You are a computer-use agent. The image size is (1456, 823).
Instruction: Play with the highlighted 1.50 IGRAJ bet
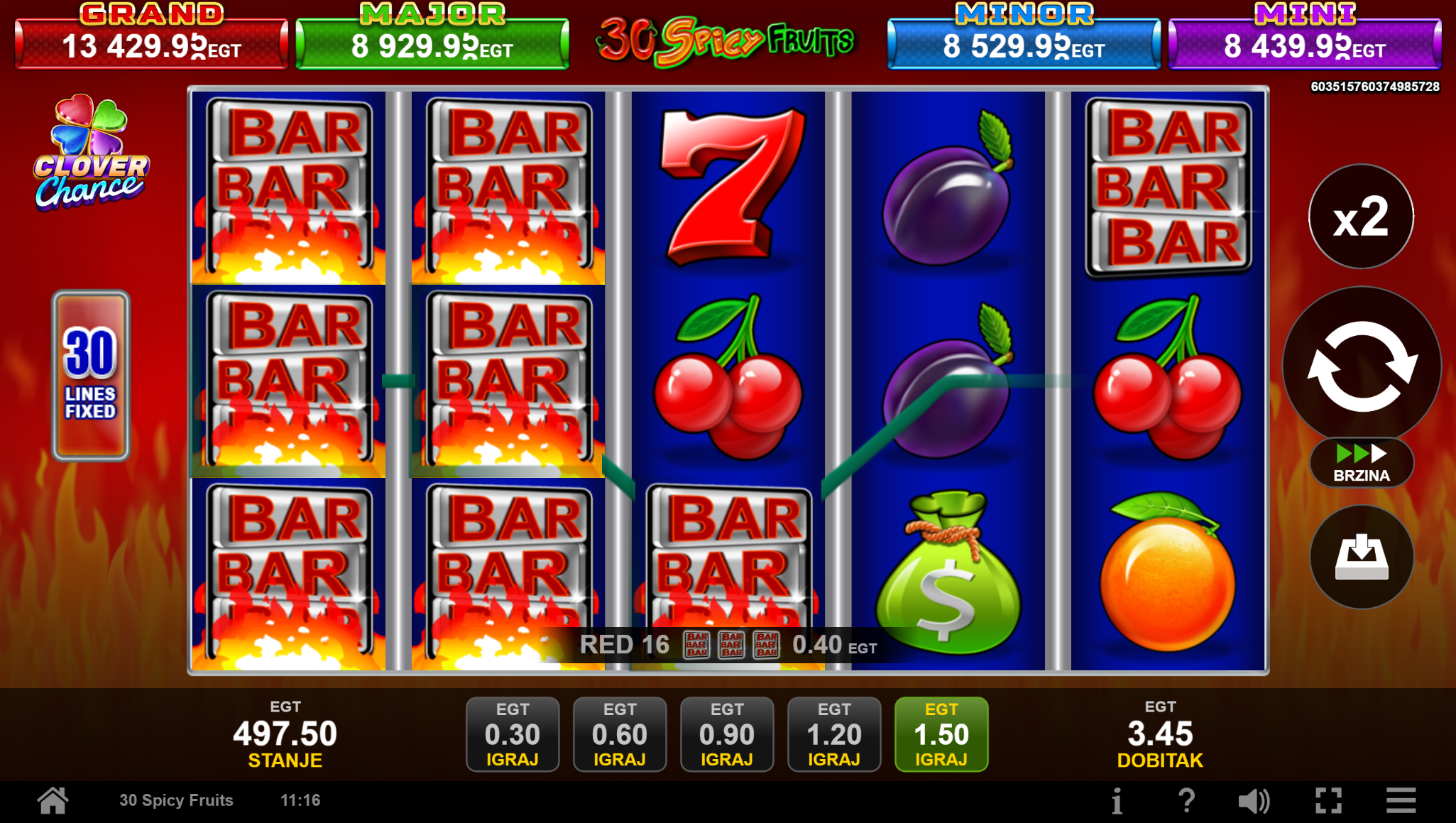941,734
